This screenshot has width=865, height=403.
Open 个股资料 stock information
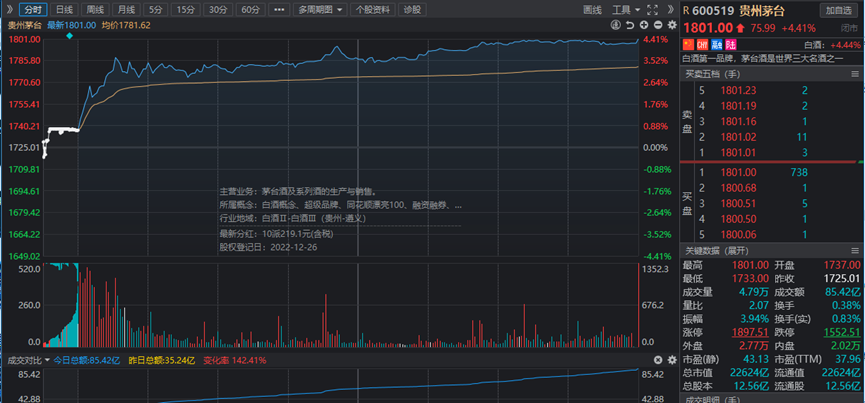(x=373, y=9)
